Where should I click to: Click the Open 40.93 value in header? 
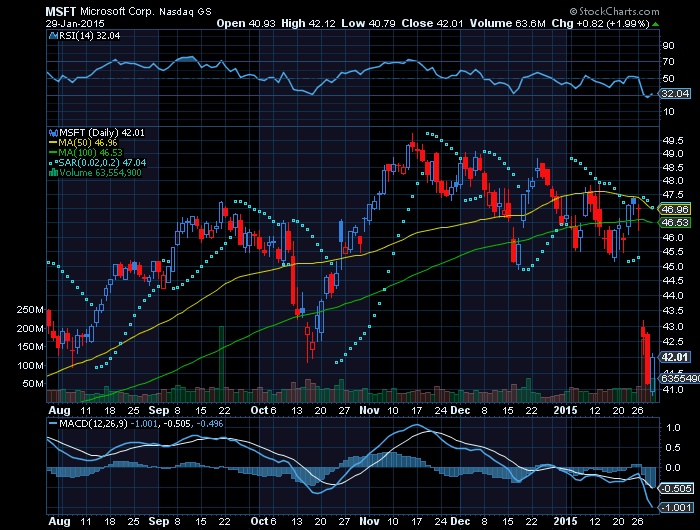tap(246, 23)
